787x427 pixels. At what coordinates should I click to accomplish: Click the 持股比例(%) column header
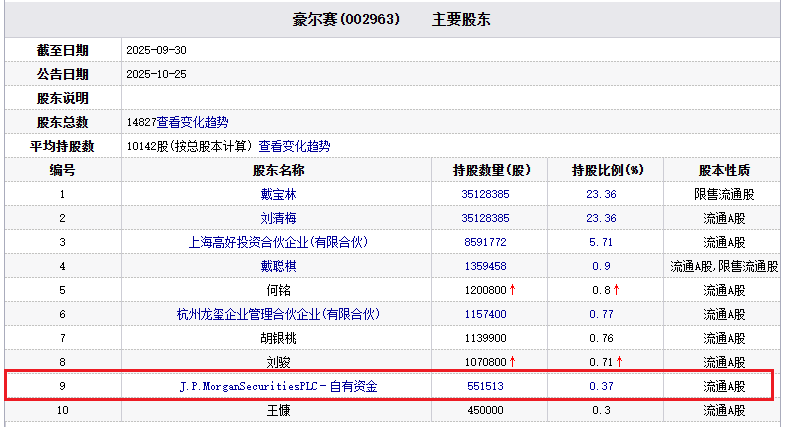[607, 170]
